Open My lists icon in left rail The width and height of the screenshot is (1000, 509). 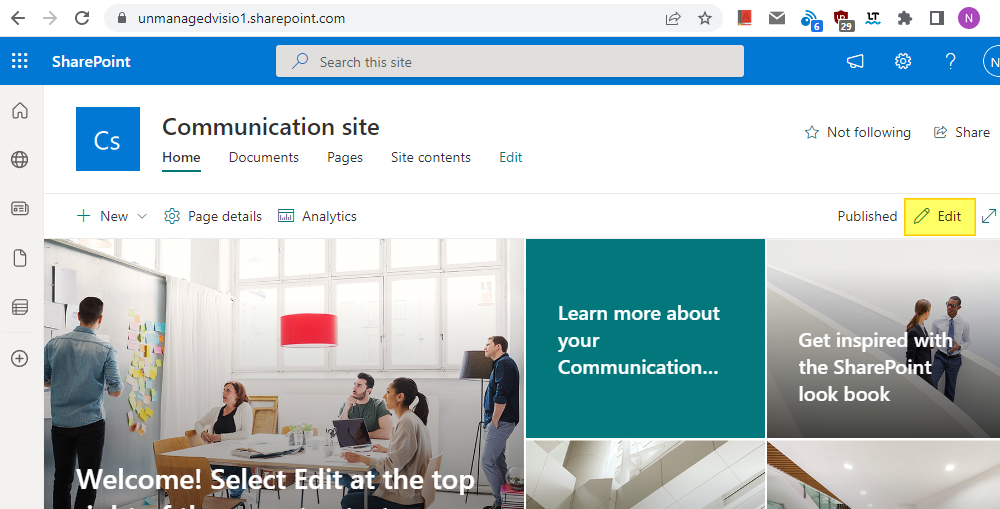coord(20,307)
